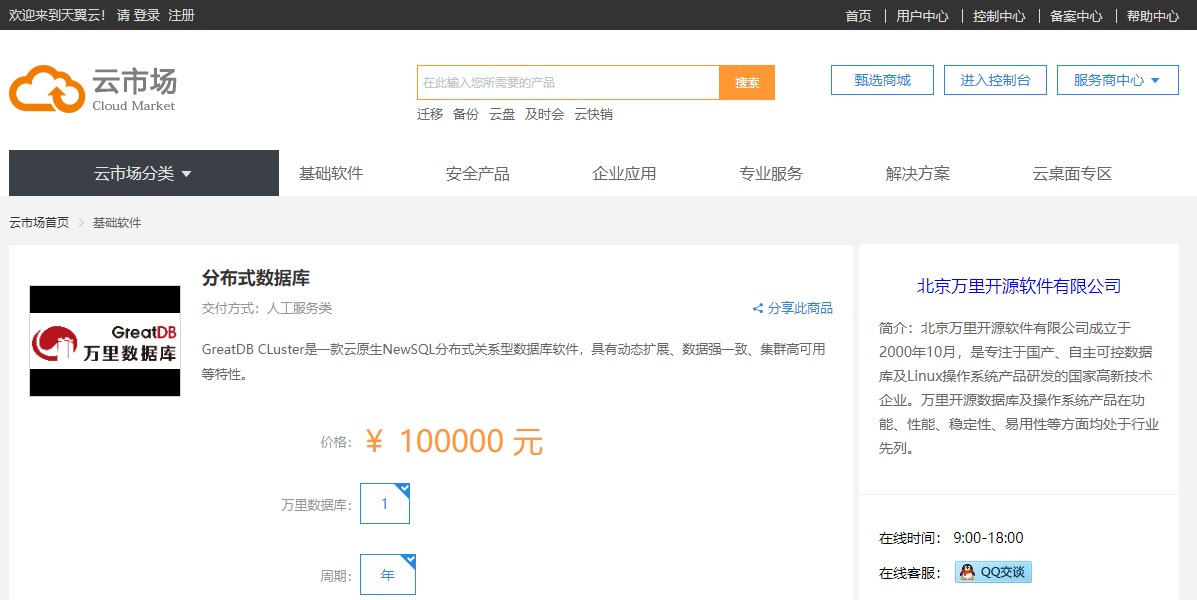The width and height of the screenshot is (1197, 600).
Task: Return via the 云市场首页 breadcrumb link
Action: (x=37, y=222)
